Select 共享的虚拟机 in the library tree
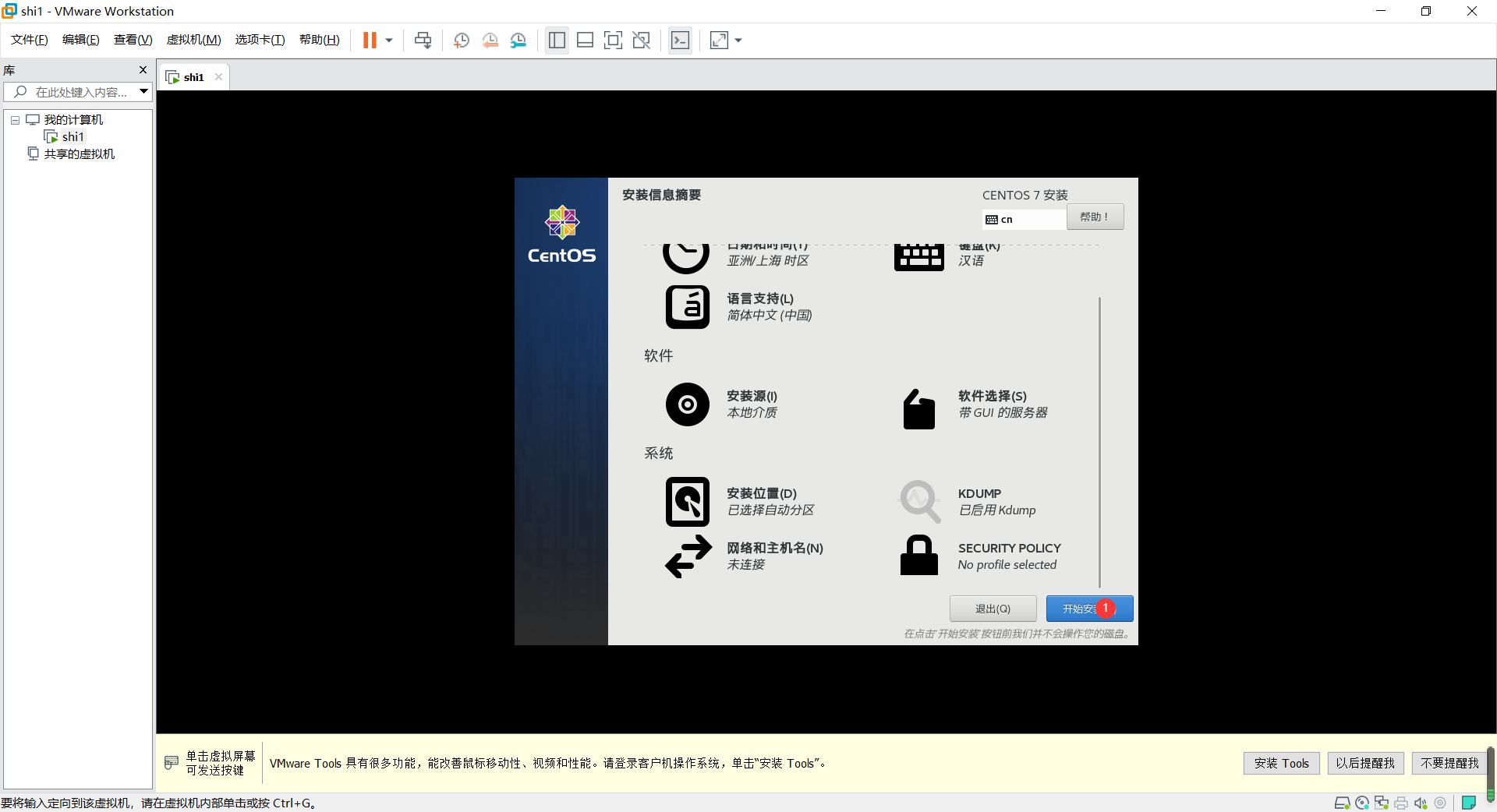This screenshot has width=1497, height=812. 79,154
